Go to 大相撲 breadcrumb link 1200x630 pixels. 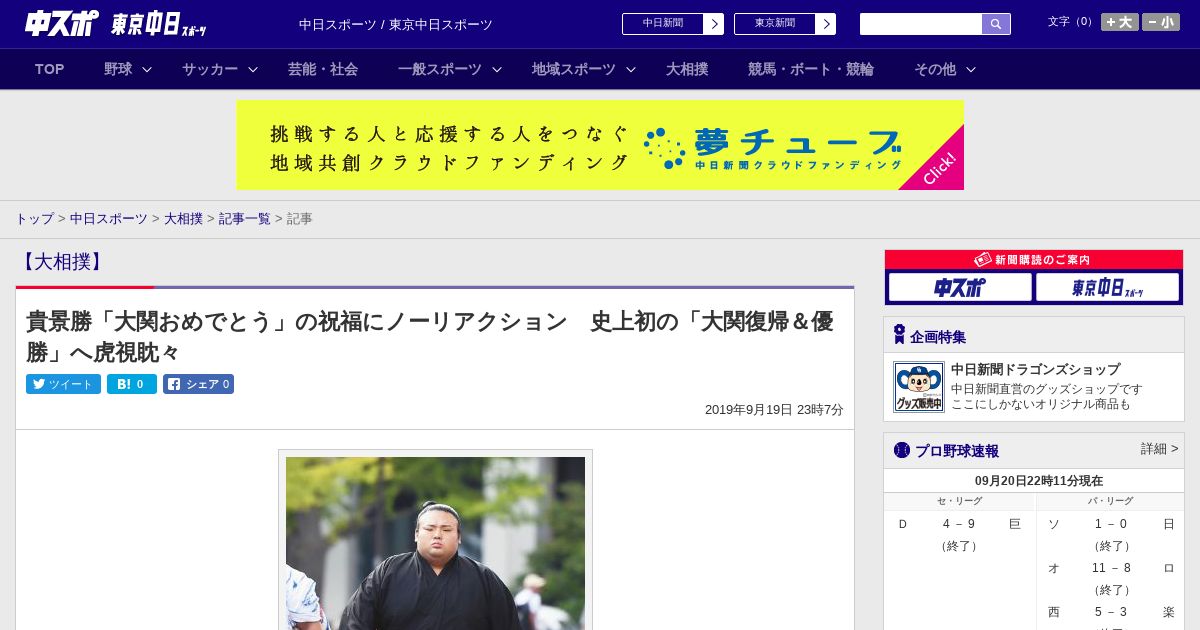(x=183, y=218)
